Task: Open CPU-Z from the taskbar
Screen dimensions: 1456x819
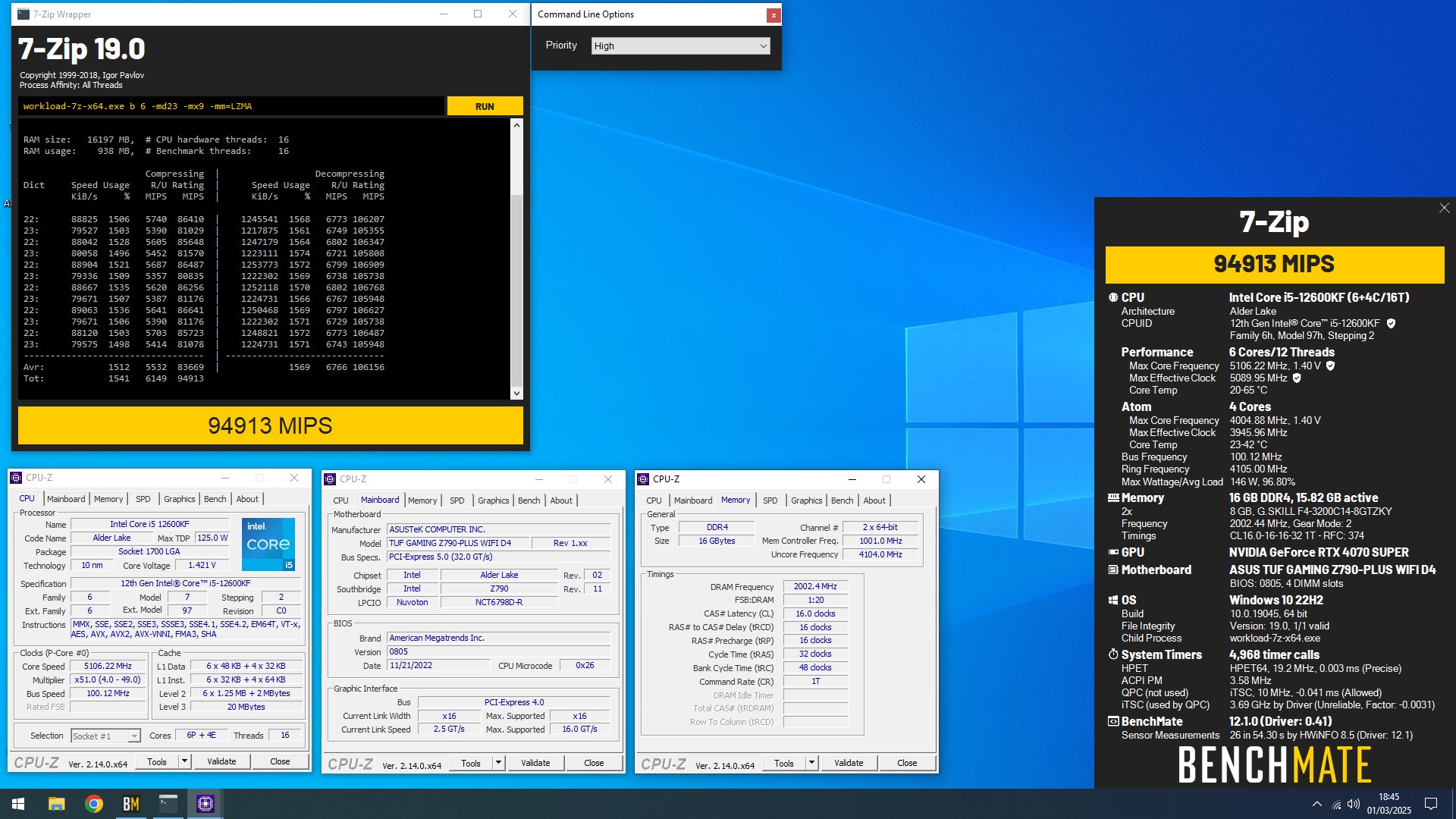Action: point(206,804)
